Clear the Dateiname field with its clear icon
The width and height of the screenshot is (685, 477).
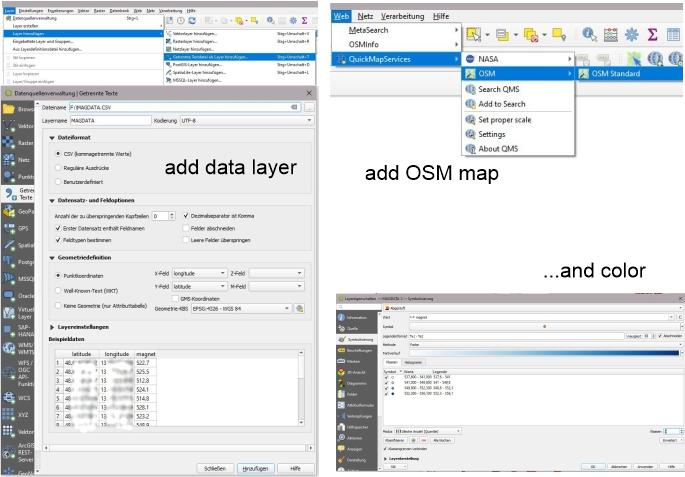[294, 107]
